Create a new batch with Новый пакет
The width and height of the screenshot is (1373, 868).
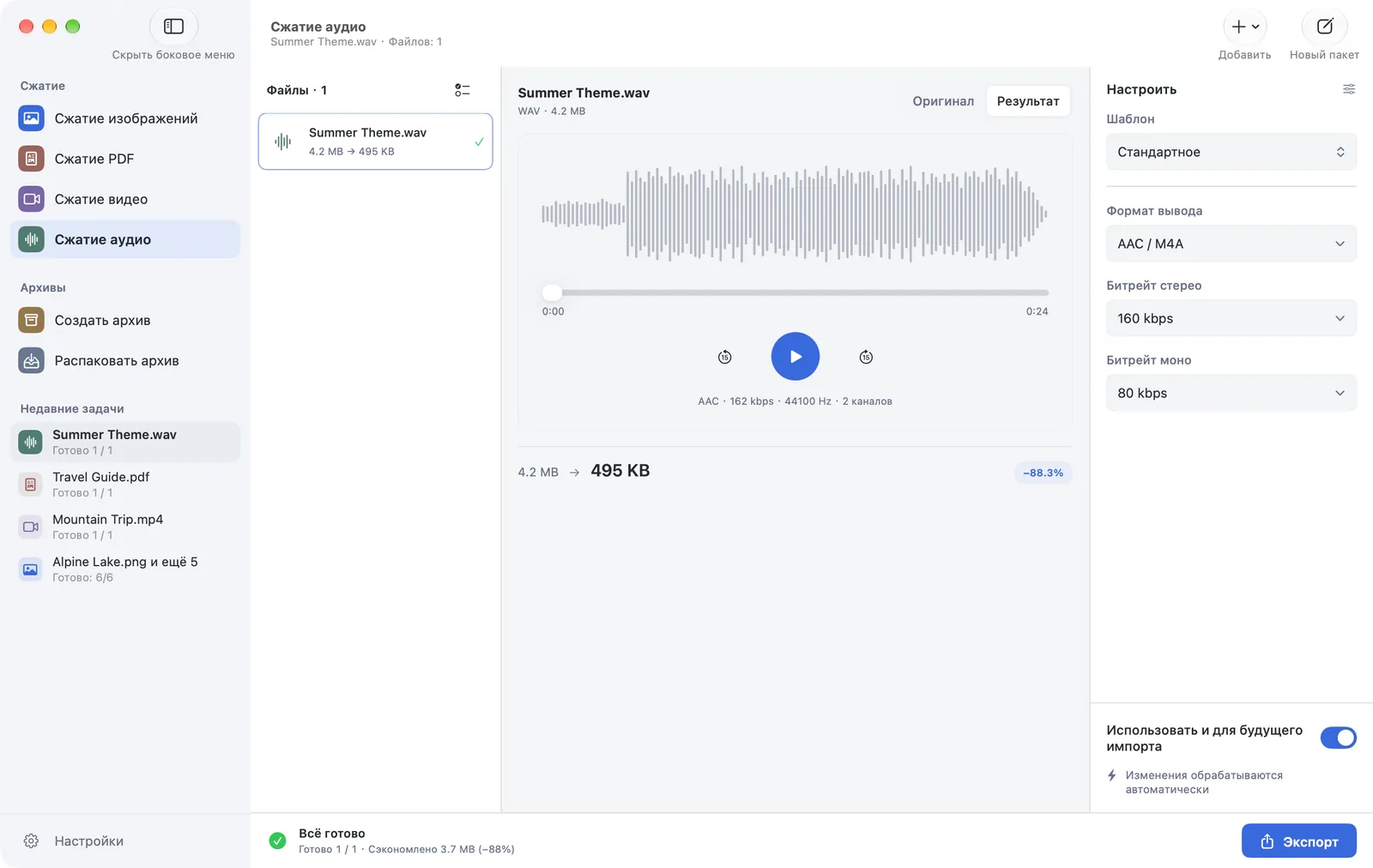click(x=1324, y=27)
